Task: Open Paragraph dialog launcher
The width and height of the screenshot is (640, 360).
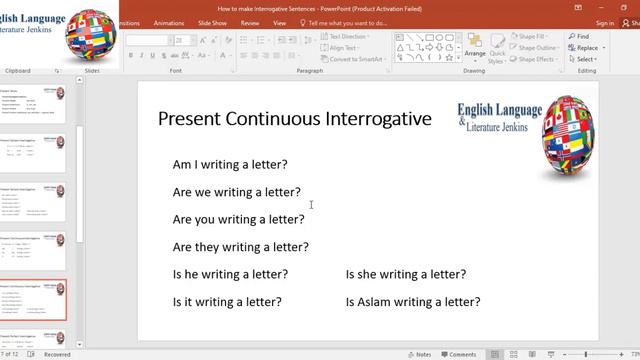Action: pyautogui.click(x=388, y=71)
